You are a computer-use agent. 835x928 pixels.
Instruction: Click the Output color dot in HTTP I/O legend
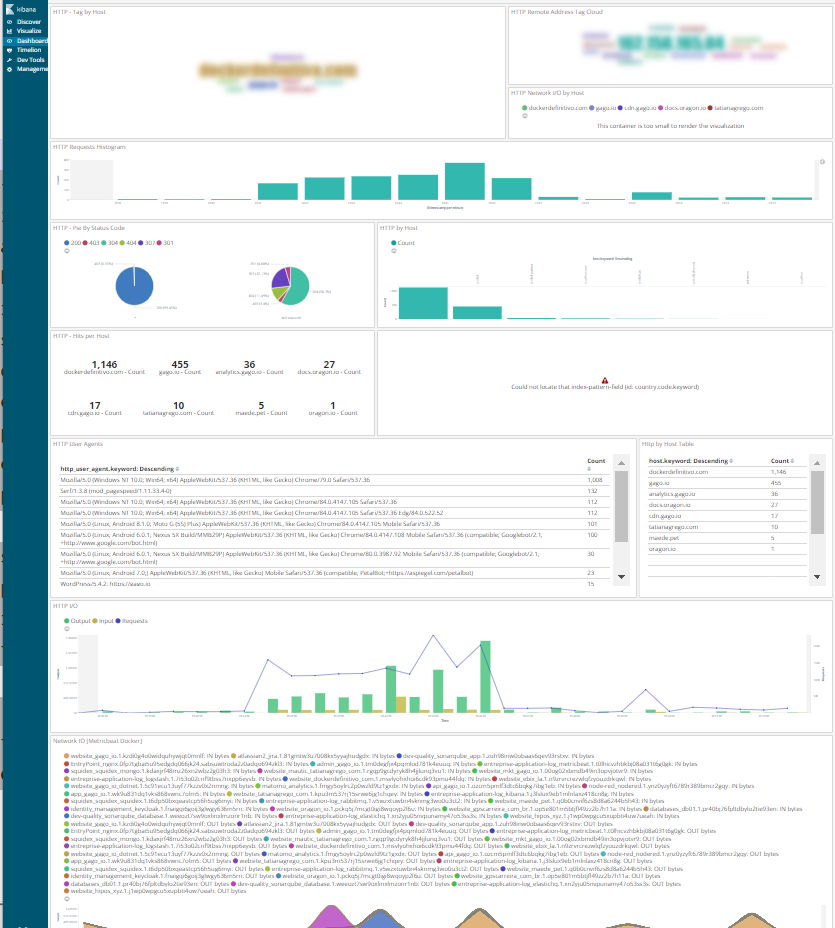coord(65,621)
